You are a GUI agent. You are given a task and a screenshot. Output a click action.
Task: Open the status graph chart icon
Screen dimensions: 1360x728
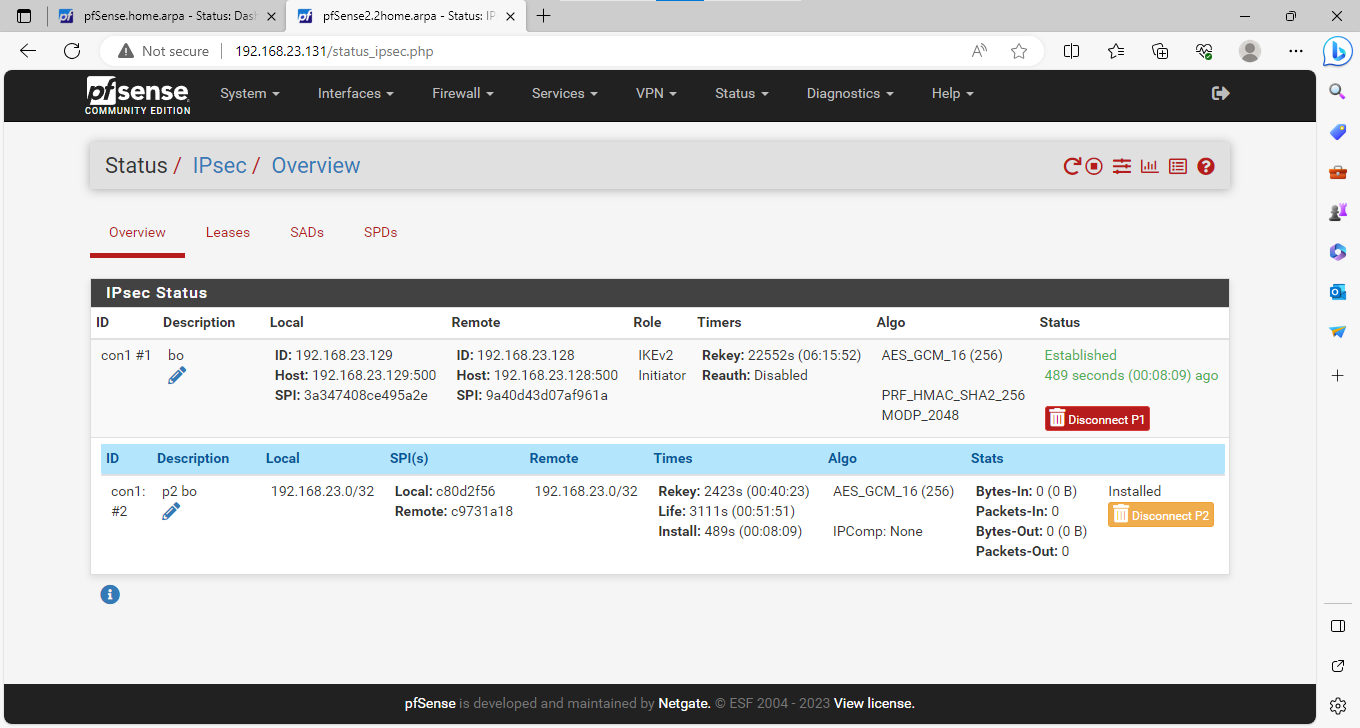(x=1150, y=167)
